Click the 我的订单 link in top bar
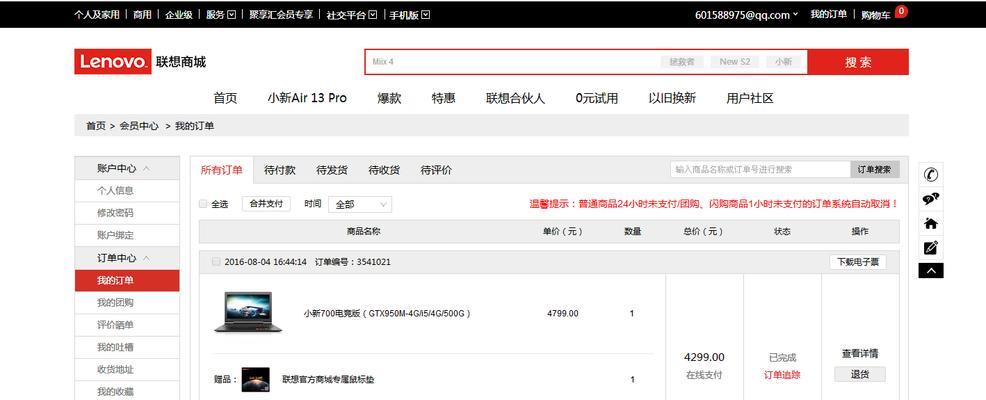Viewport: 986px width, 400px height. click(x=828, y=14)
